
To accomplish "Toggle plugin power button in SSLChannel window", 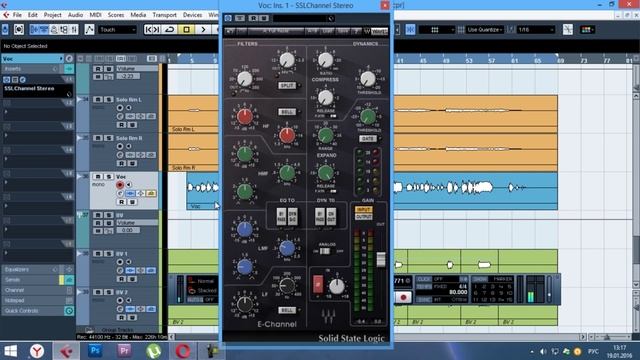I will [x=228, y=18].
